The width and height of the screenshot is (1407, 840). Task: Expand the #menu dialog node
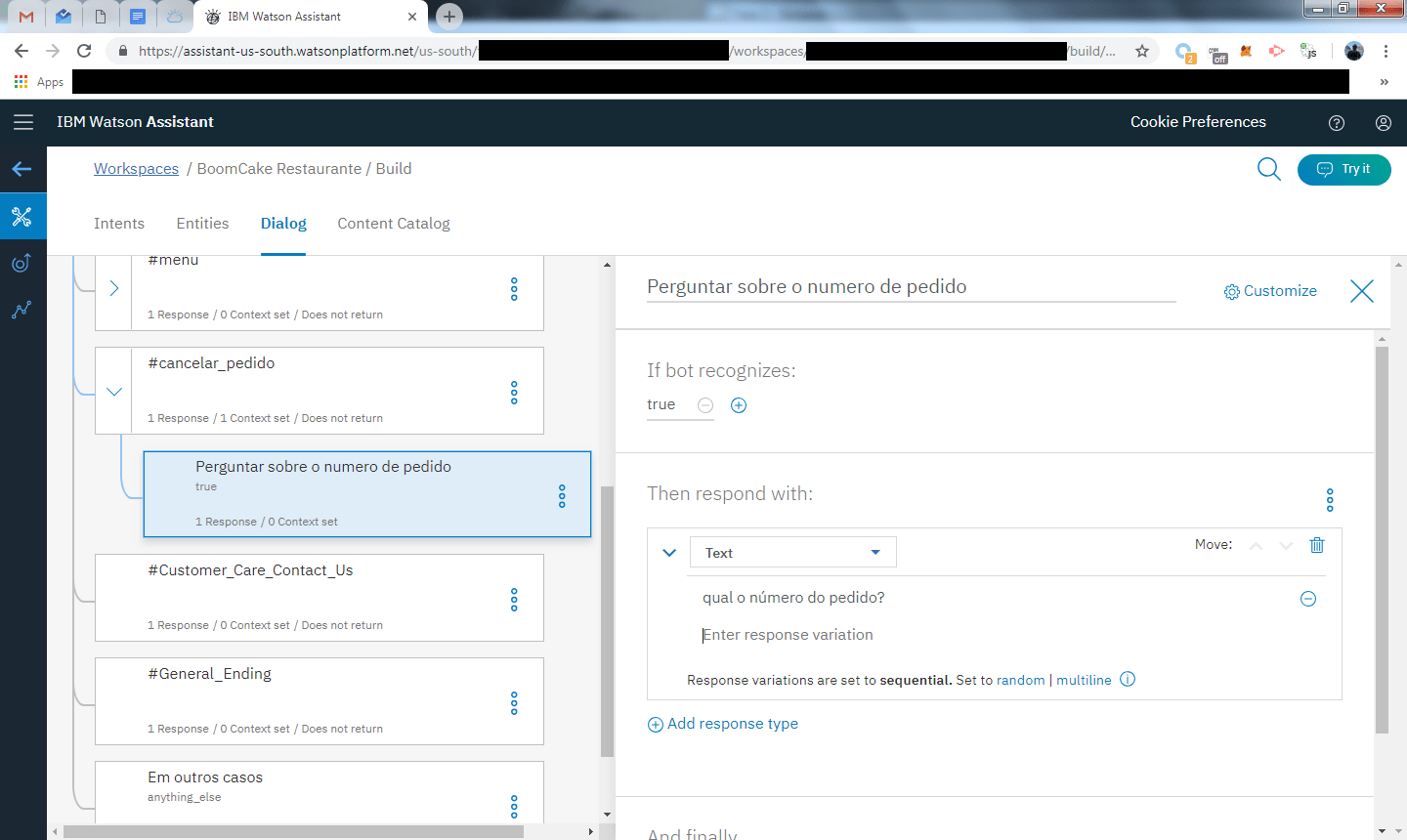click(x=114, y=288)
